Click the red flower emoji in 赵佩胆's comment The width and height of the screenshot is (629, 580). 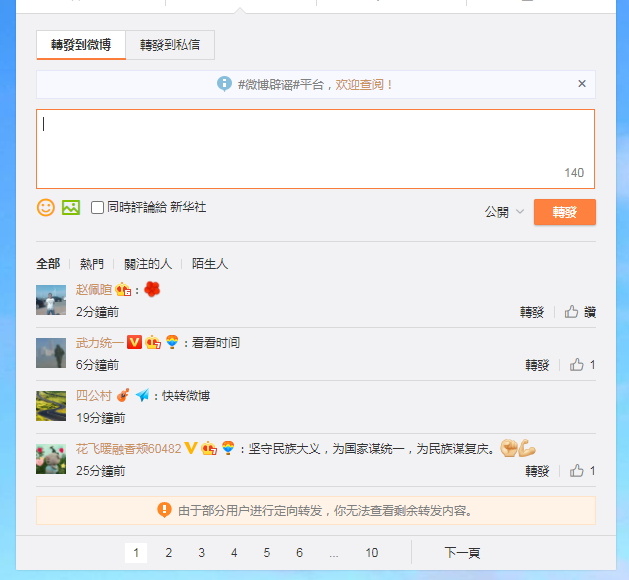[152, 289]
